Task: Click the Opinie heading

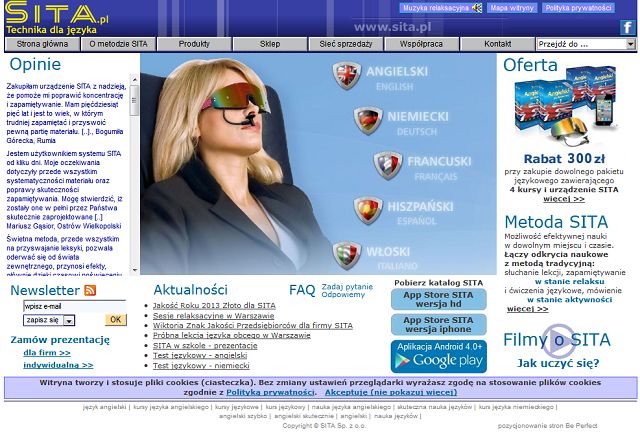Action: [35, 64]
